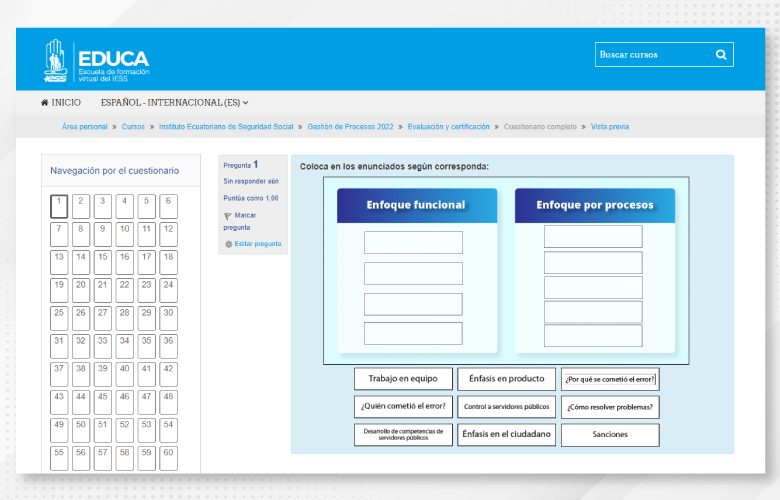The width and height of the screenshot is (780, 500).
Task: Go to question 37 in navigation
Action: [x=59, y=374]
